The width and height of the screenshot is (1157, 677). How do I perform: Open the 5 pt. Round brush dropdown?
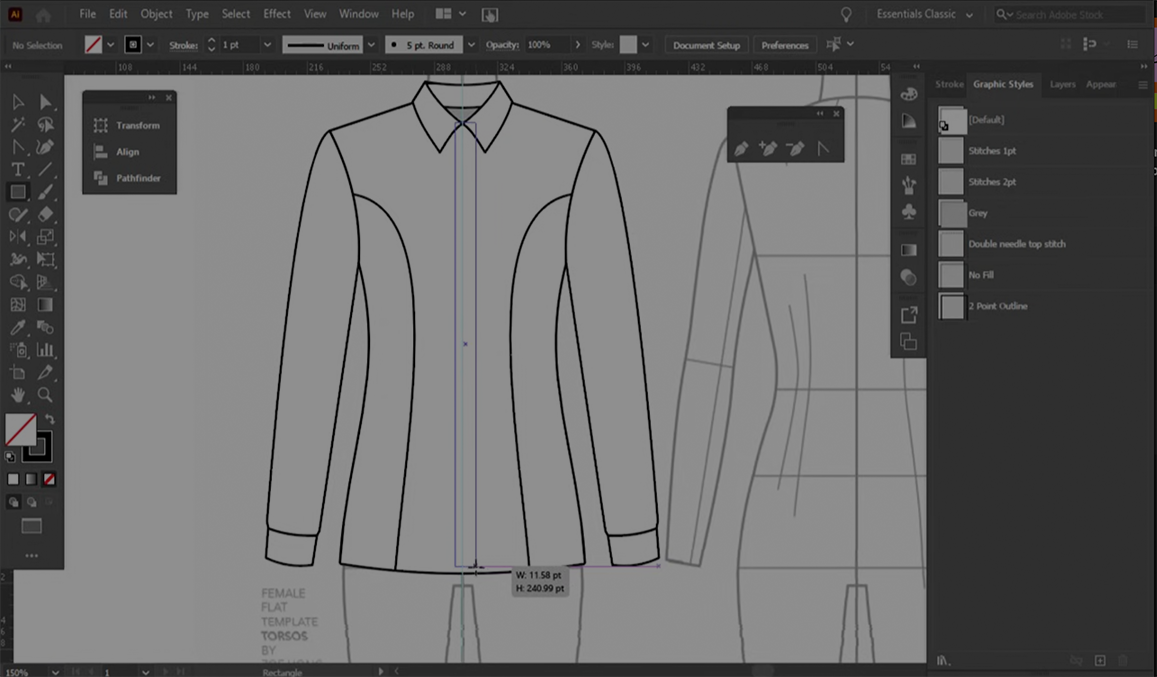coord(471,45)
